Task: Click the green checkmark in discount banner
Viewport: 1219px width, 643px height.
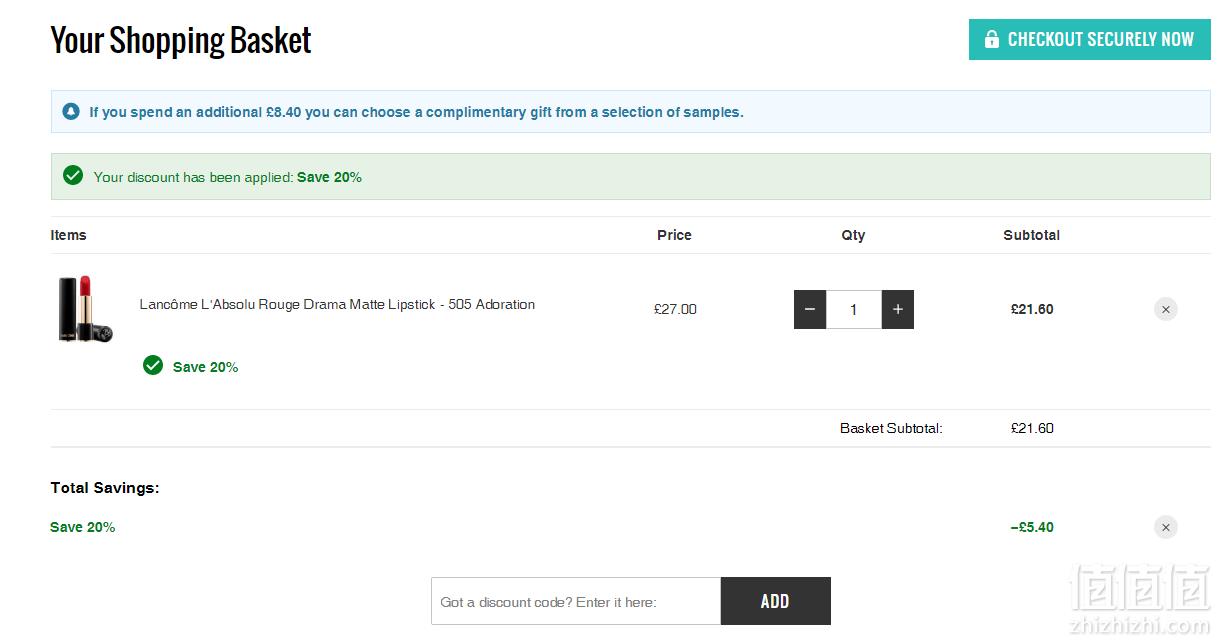Action: 73,176
